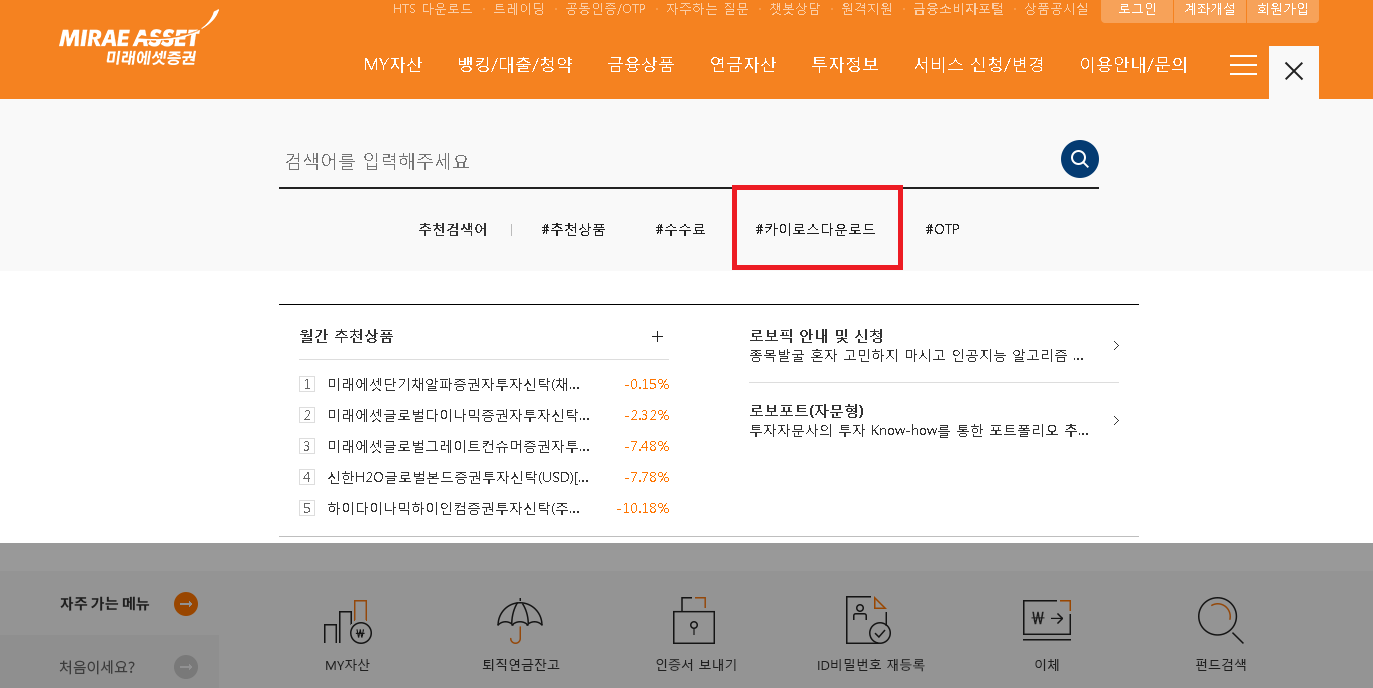The width and height of the screenshot is (1373, 688).
Task: Click the 로그인 button
Action: (x=1137, y=10)
